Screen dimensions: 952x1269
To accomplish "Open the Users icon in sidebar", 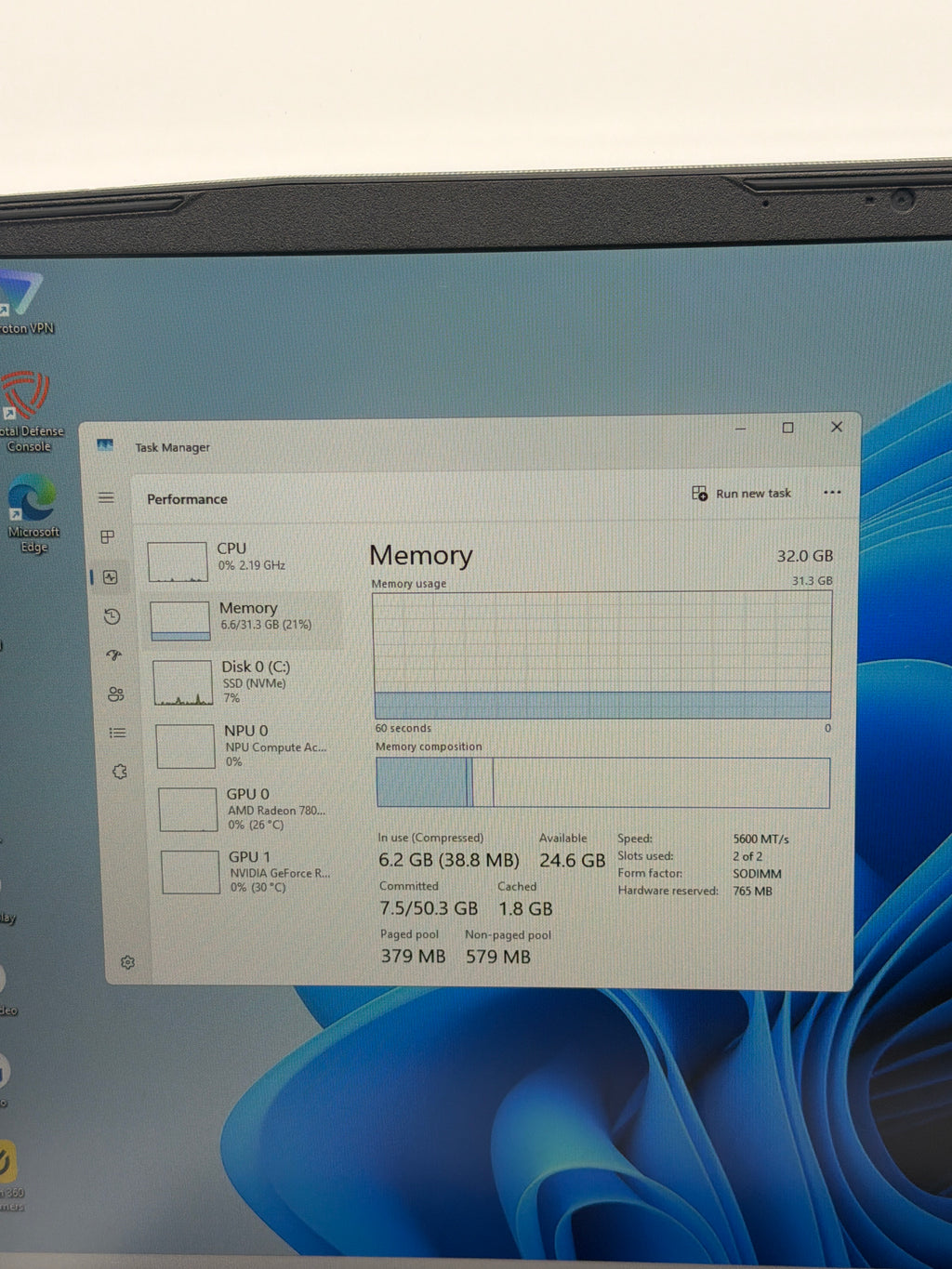I will click(116, 694).
